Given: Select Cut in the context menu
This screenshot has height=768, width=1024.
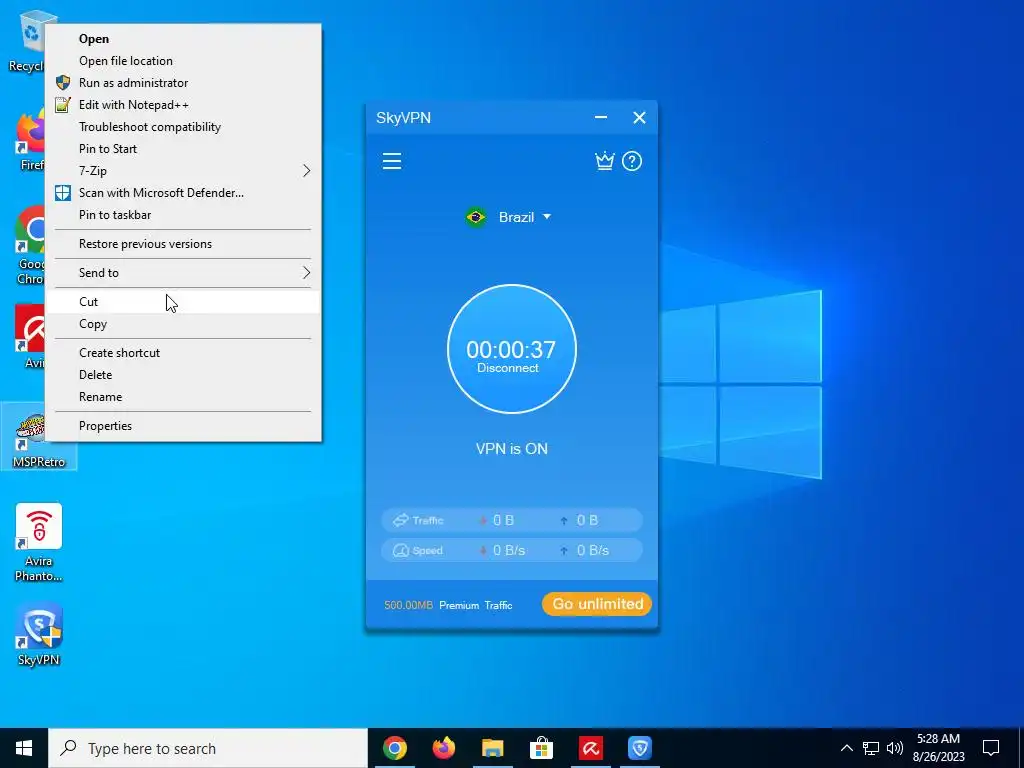Looking at the screenshot, I should [x=184, y=302].
